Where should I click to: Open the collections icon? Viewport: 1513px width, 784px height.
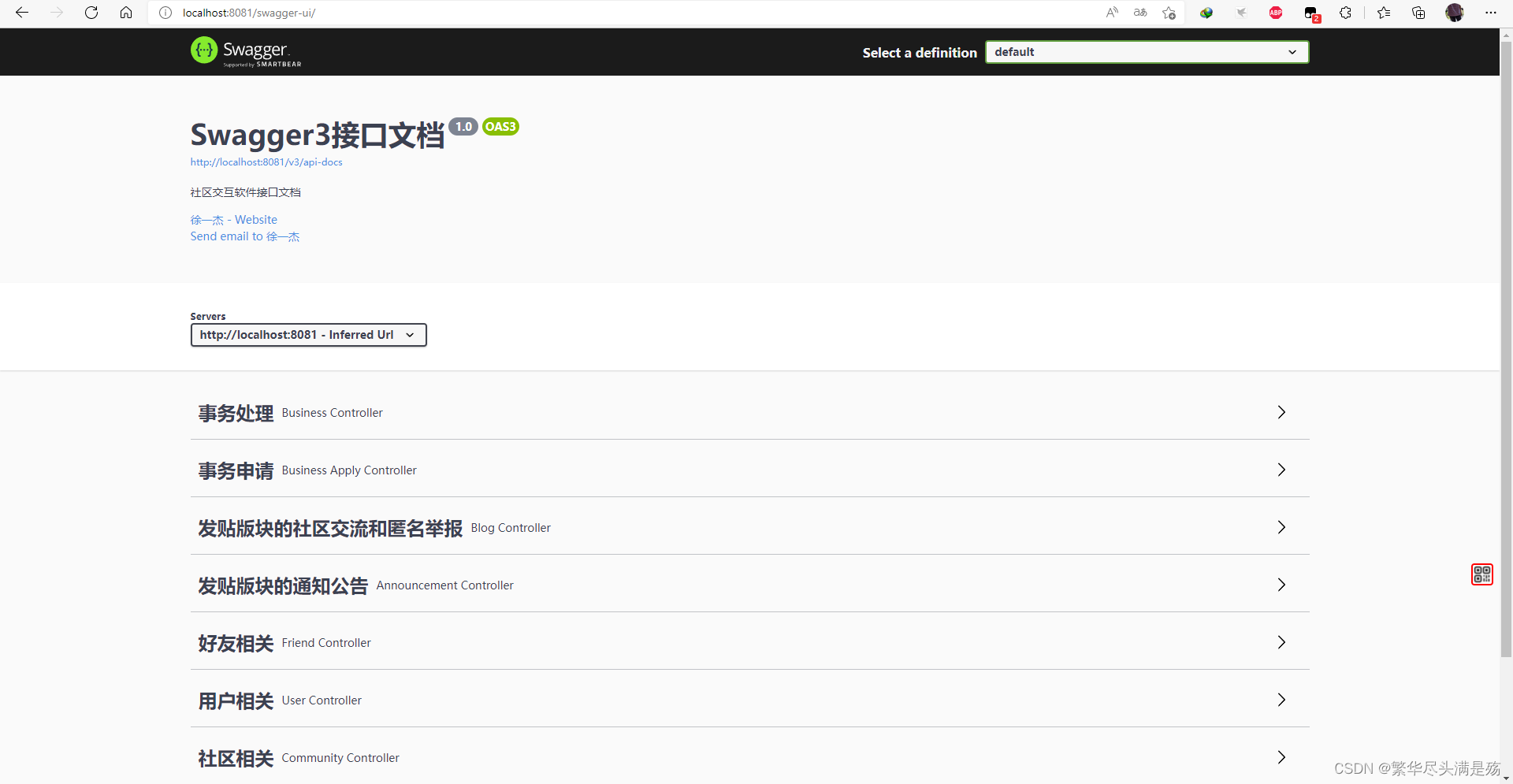tap(1418, 13)
